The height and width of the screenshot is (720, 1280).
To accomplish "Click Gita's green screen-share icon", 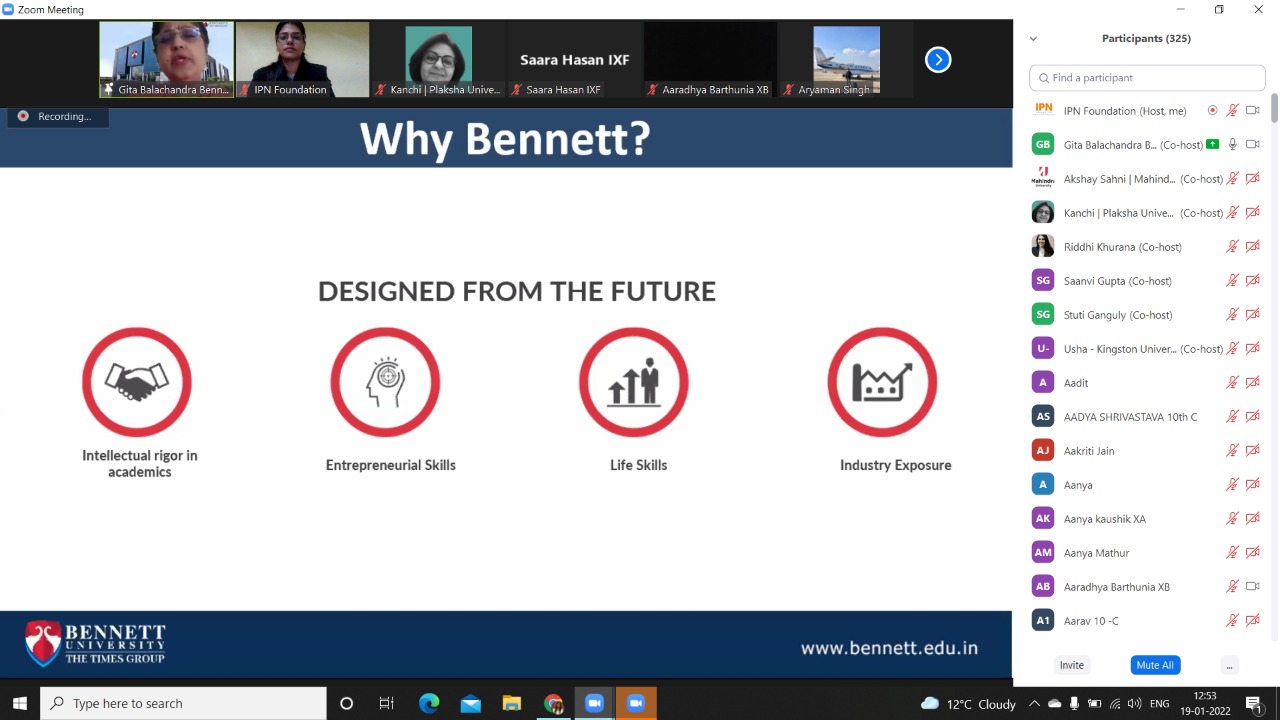I will tap(1213, 145).
